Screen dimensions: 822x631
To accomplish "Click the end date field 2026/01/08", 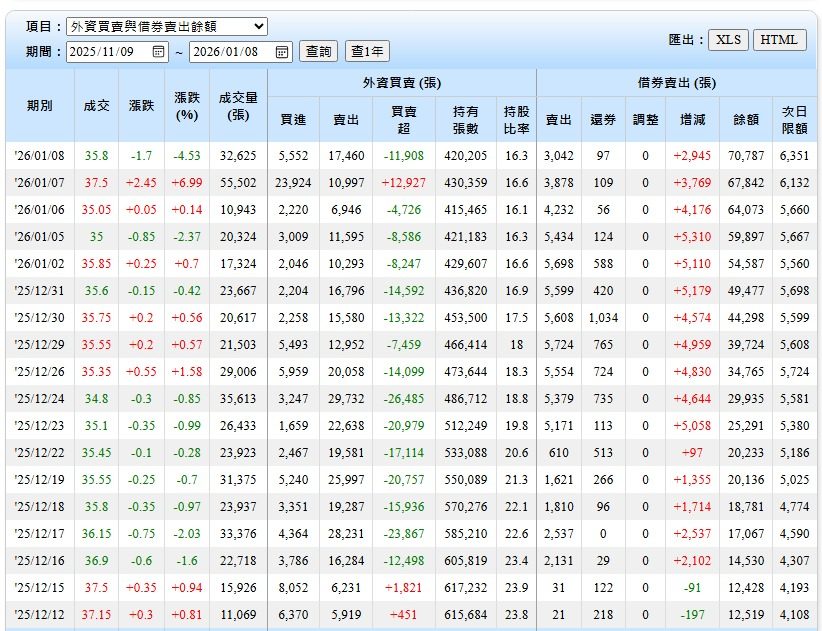I will pos(241,51).
